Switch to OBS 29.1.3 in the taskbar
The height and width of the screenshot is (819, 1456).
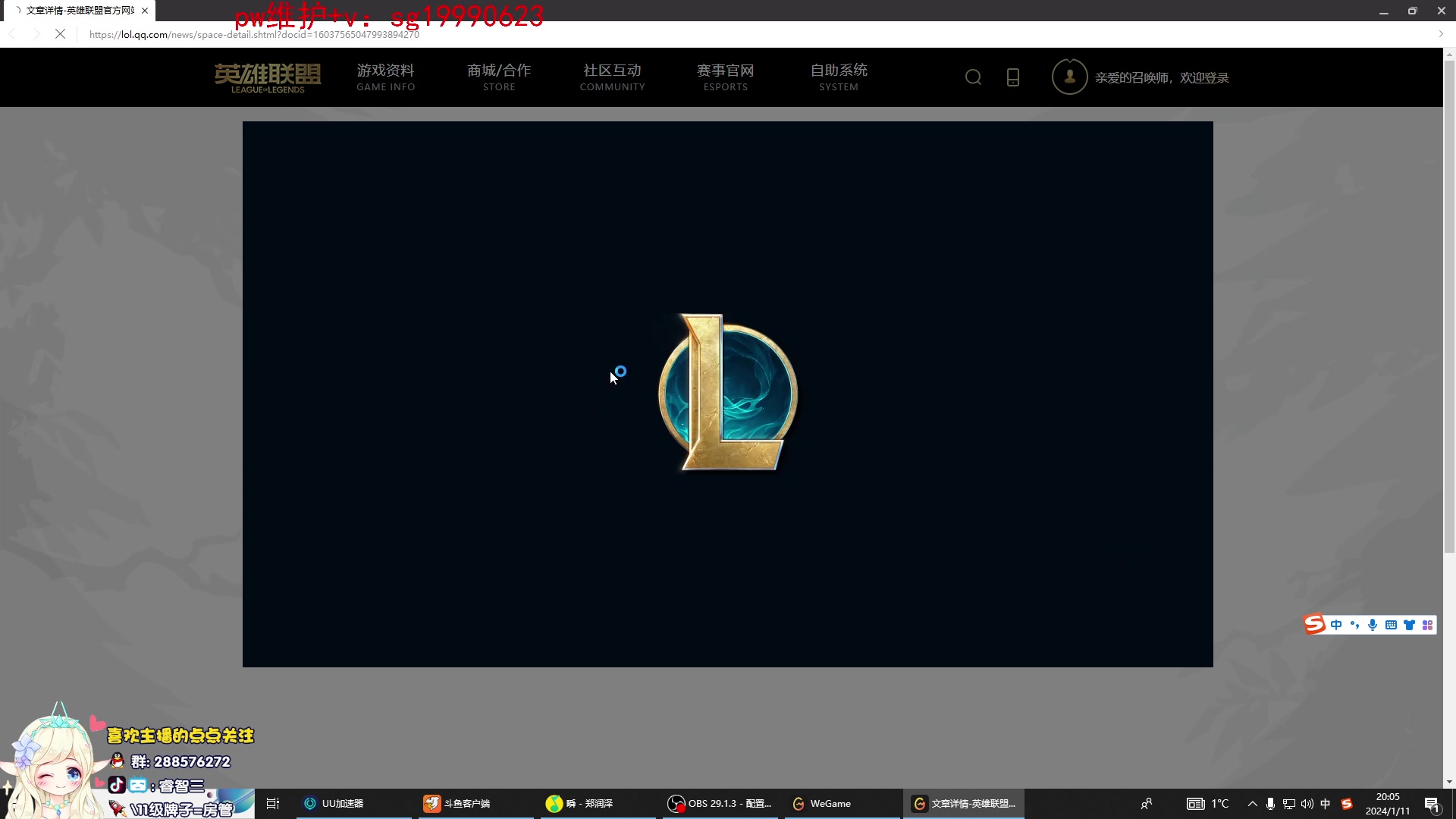coord(720,803)
